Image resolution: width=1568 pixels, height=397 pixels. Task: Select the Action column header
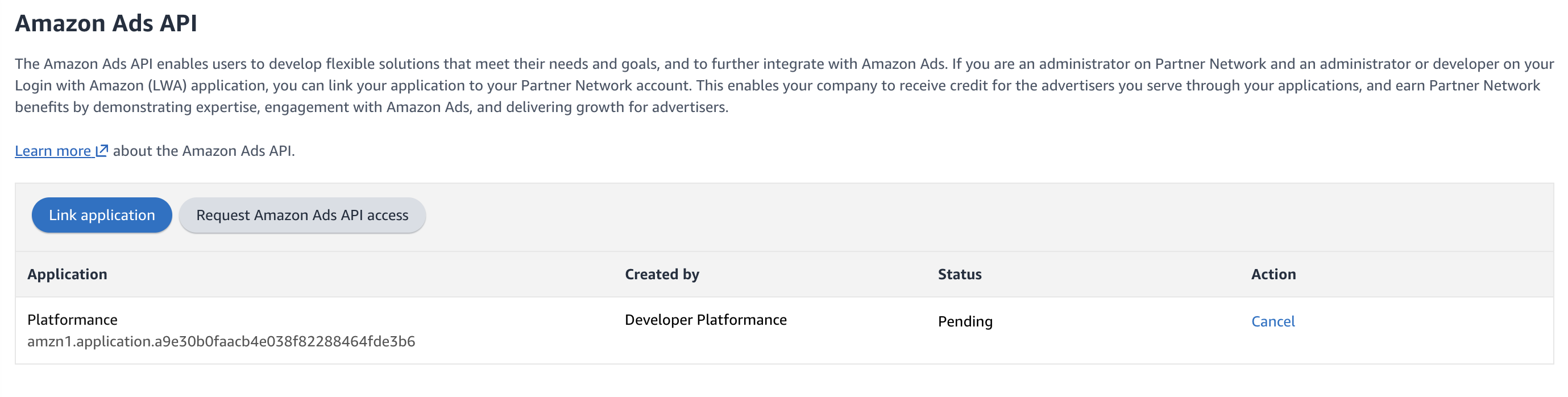[x=1273, y=274]
